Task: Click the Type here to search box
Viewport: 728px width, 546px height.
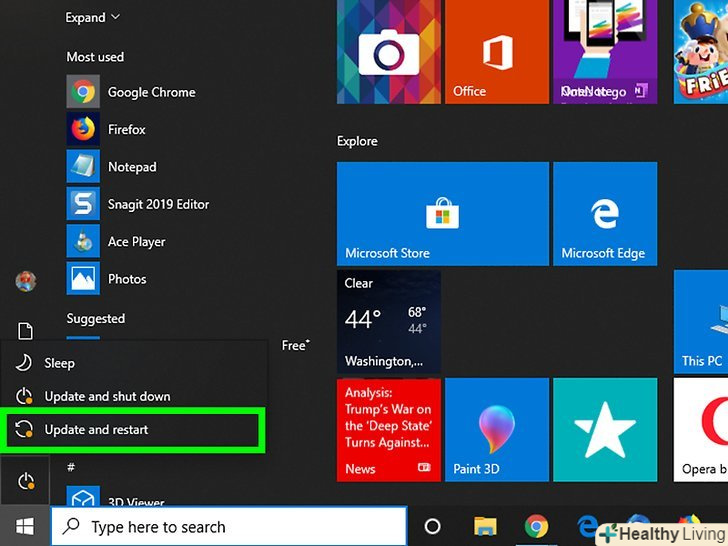Action: pyautogui.click(x=230, y=527)
